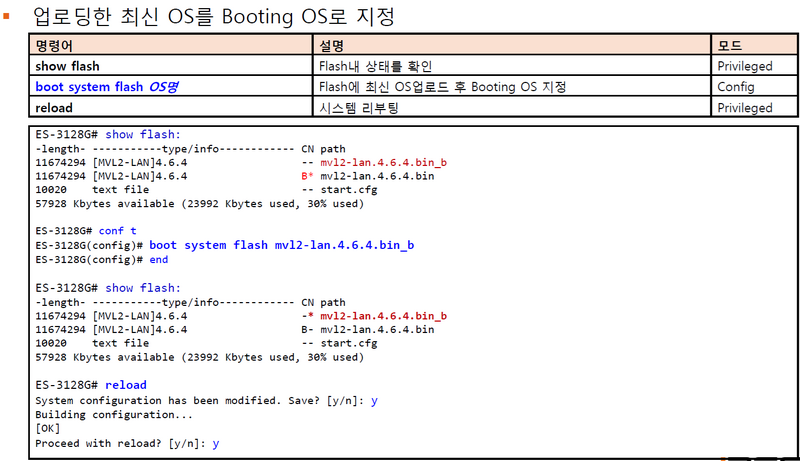Click the 'Config' mode cell
This screenshot has width=800, height=461.
(x=754, y=87)
